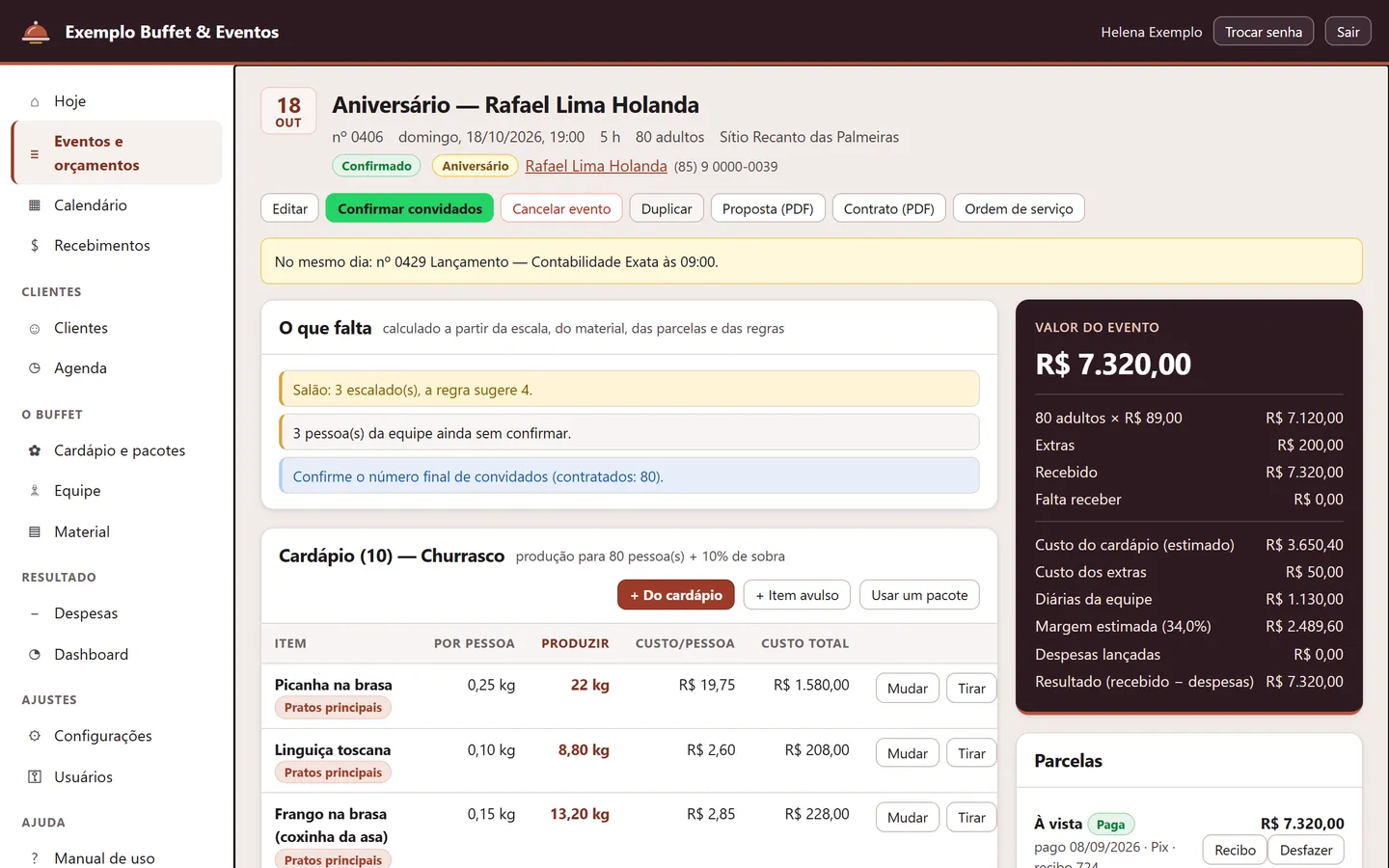Remove Linguiça toscana with Tirar
1389x868 pixels.
point(971,753)
